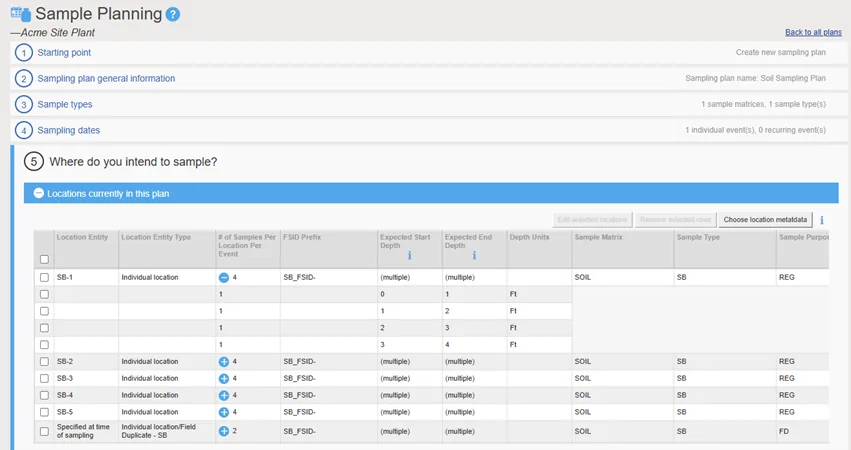This screenshot has height=450, width=851.
Task: Click the step 4 circle icon
Action: [x=24, y=130]
